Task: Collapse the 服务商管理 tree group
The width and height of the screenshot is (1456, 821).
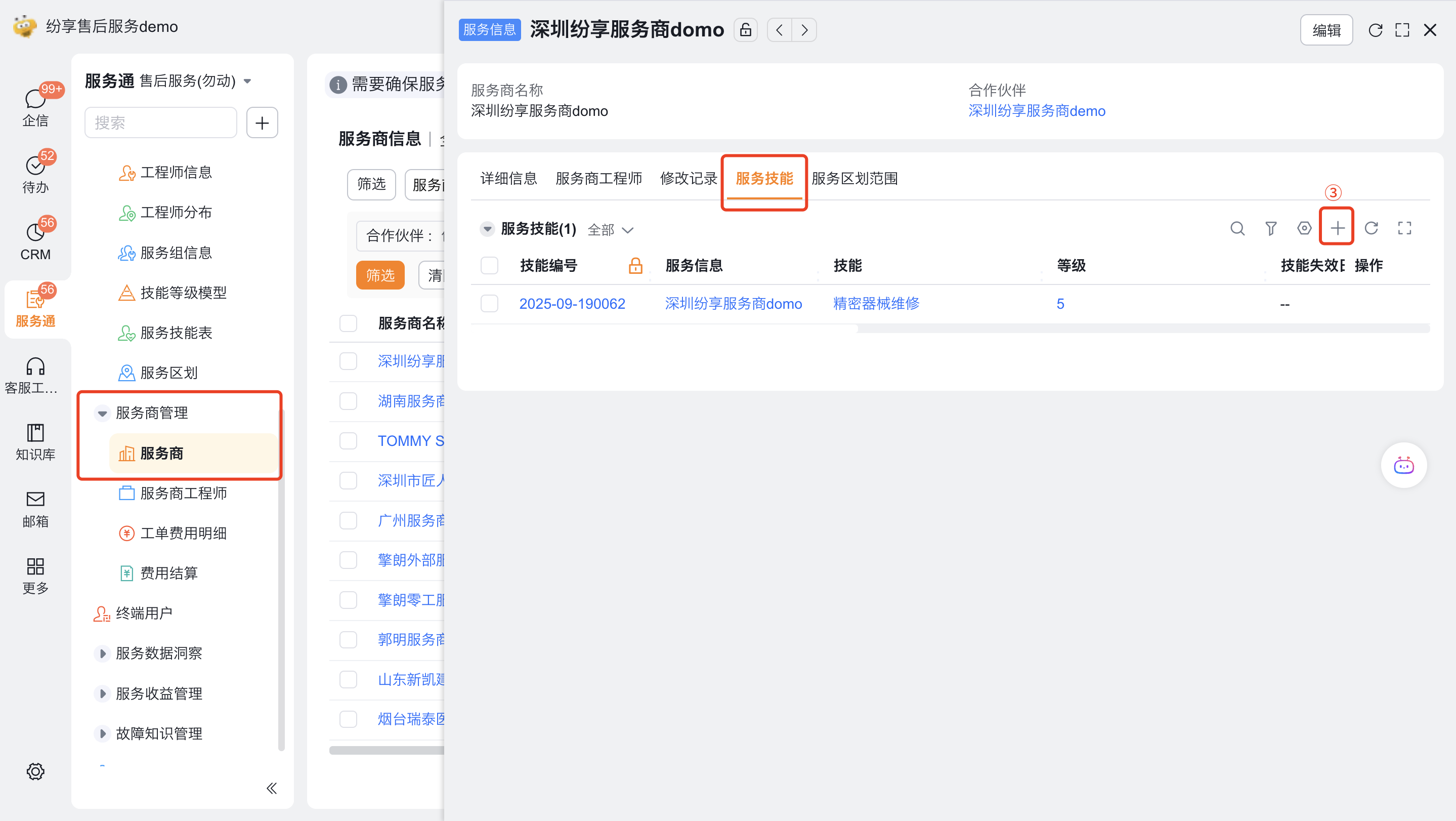Action: pos(102,413)
